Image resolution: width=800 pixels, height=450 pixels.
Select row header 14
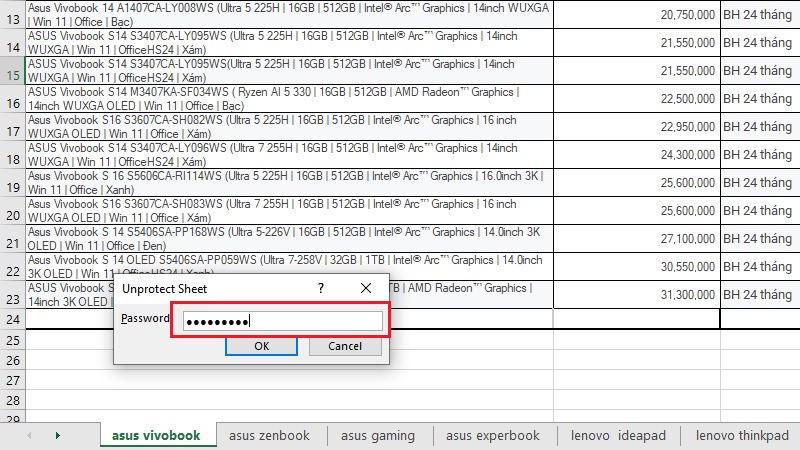(13, 42)
